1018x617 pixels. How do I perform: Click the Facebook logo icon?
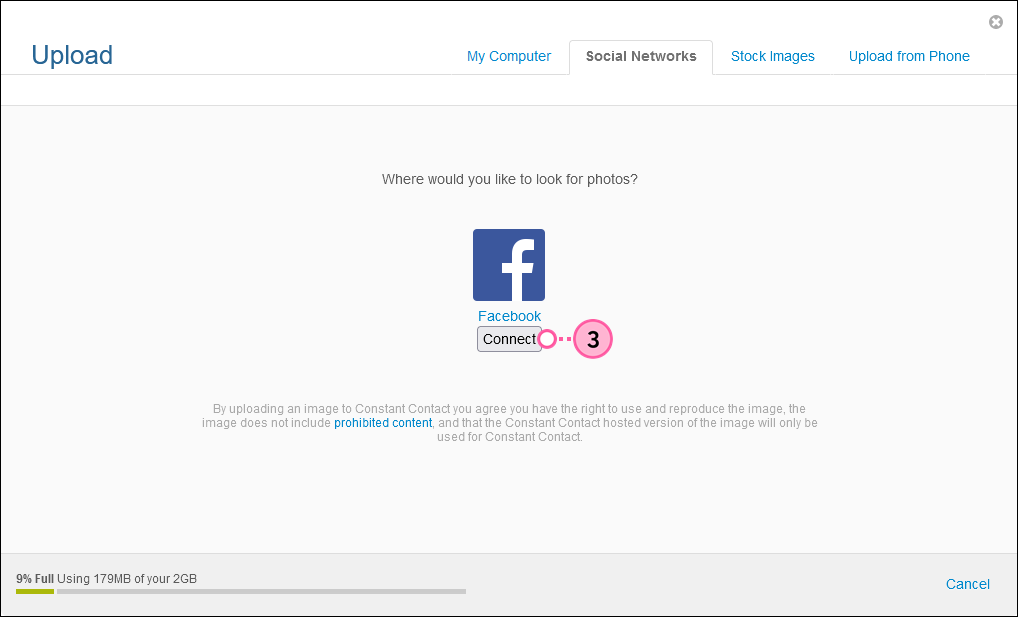tap(509, 265)
